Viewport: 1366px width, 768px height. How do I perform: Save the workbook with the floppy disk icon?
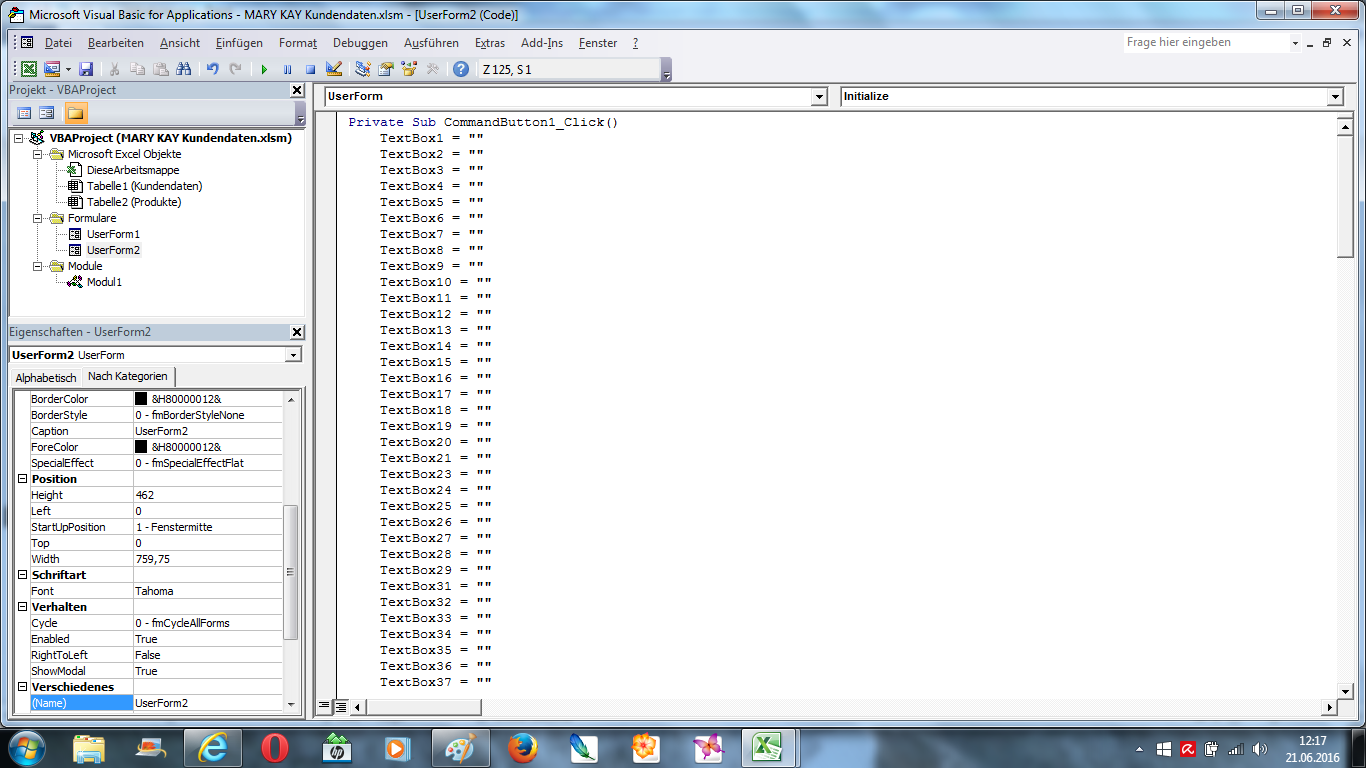click(86, 69)
